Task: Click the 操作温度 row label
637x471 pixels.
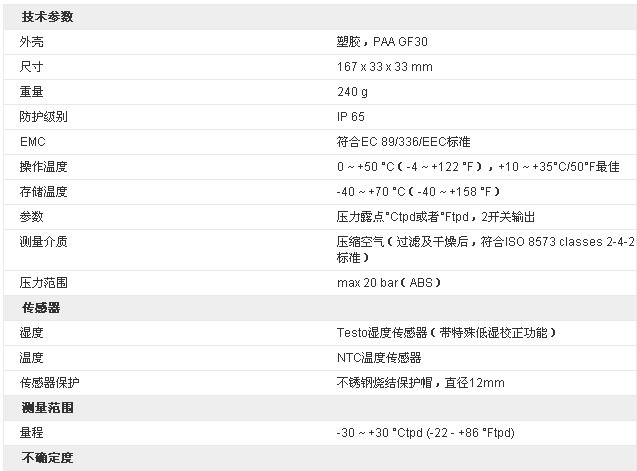Action: pyautogui.click(x=43, y=167)
